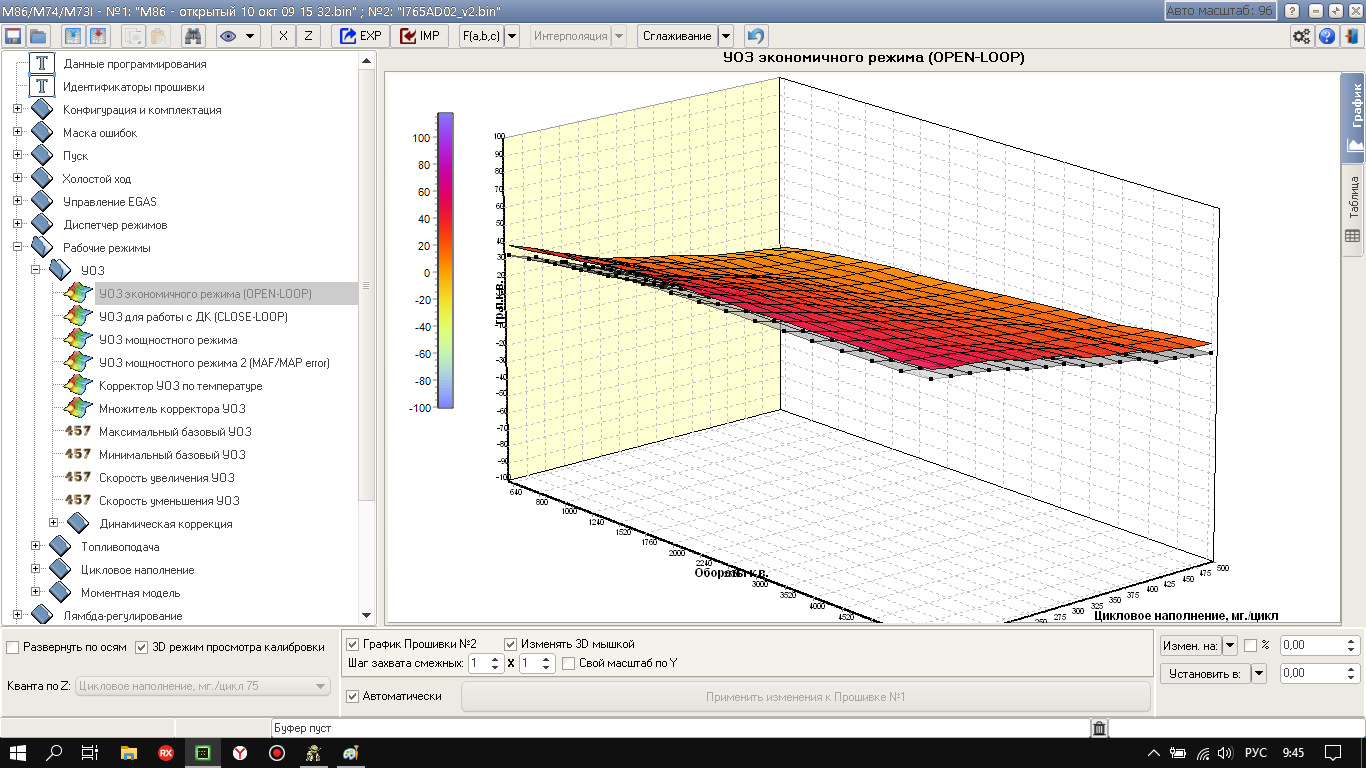Open the Windows Start menu
The height and width of the screenshot is (768, 1366).
(x=18, y=752)
